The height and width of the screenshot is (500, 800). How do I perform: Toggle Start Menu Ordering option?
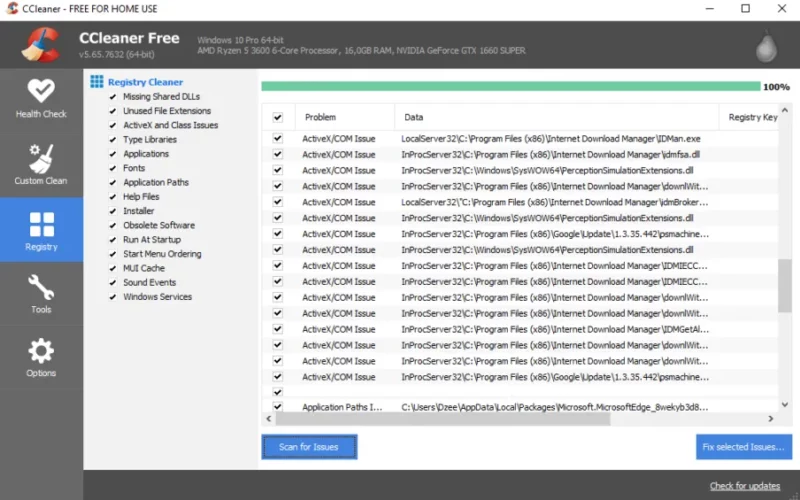(113, 254)
